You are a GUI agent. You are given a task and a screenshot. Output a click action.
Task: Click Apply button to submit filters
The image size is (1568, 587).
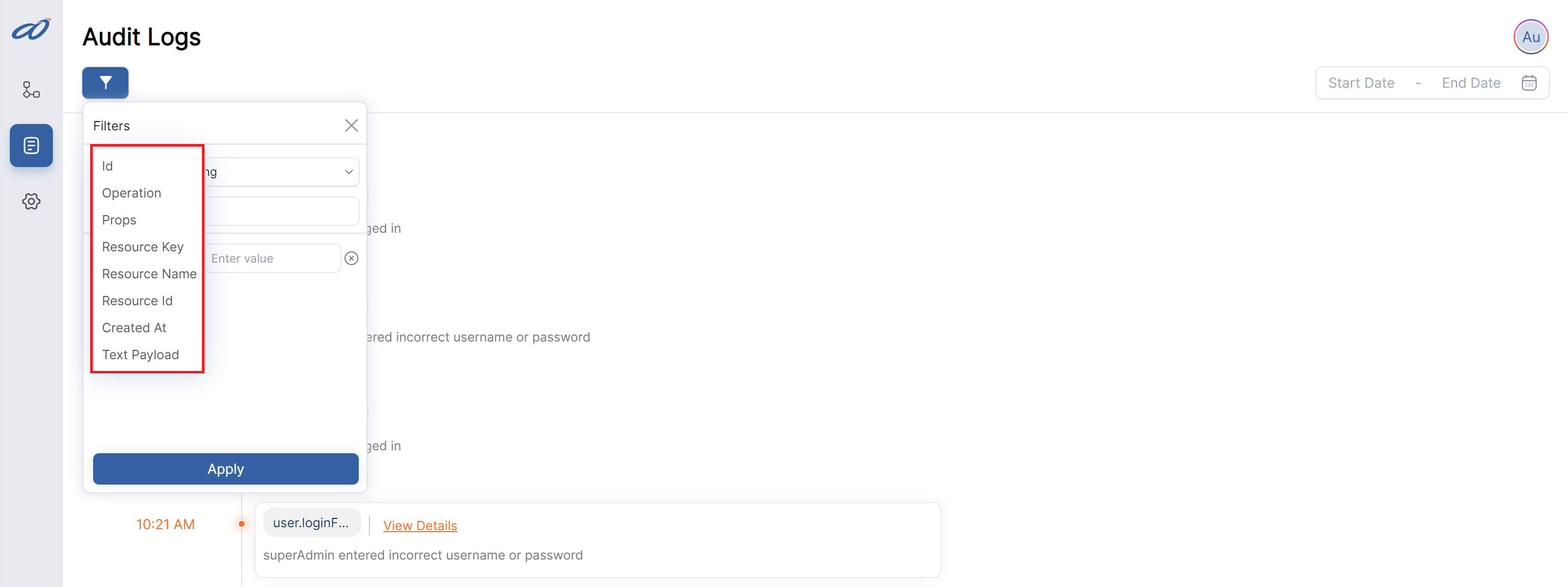(x=225, y=468)
